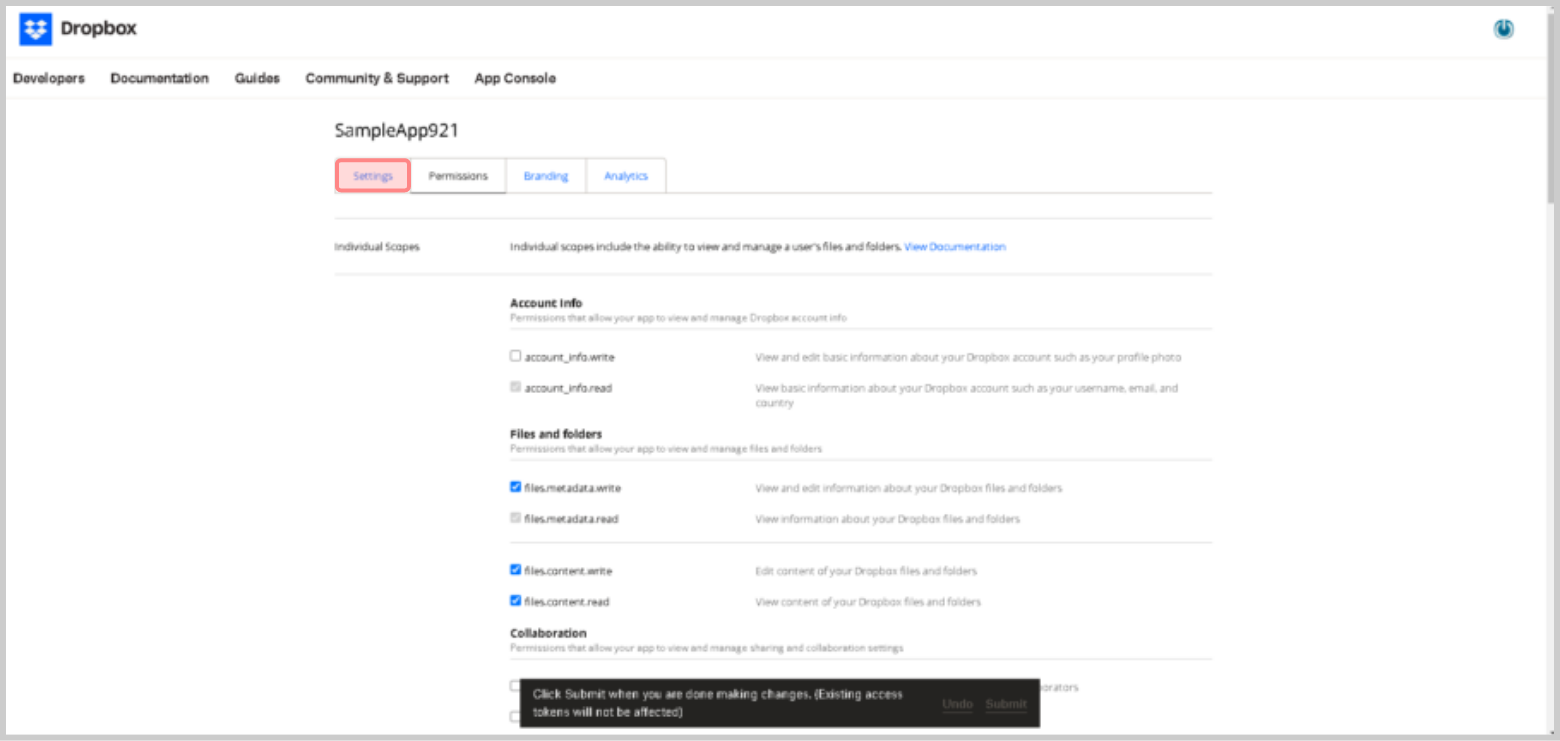
Task: Go to Documentation in the top navigation
Action: point(160,78)
